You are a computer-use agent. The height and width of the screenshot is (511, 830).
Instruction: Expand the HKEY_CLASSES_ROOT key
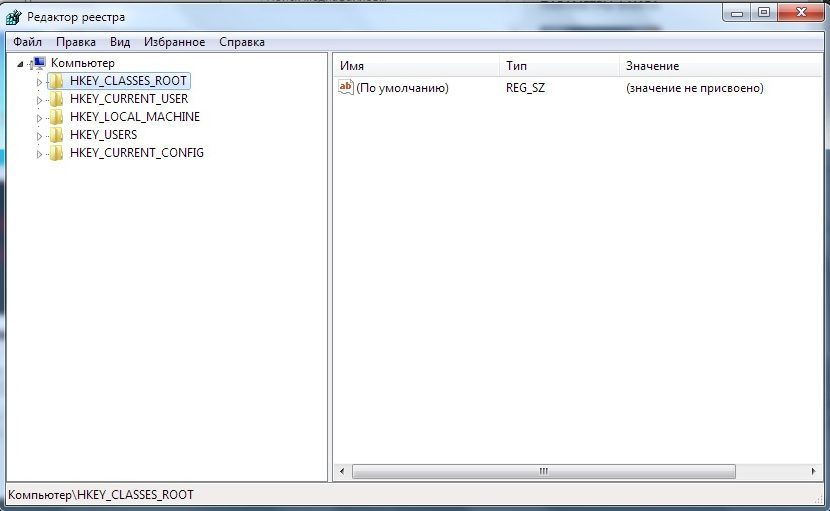[39, 82]
